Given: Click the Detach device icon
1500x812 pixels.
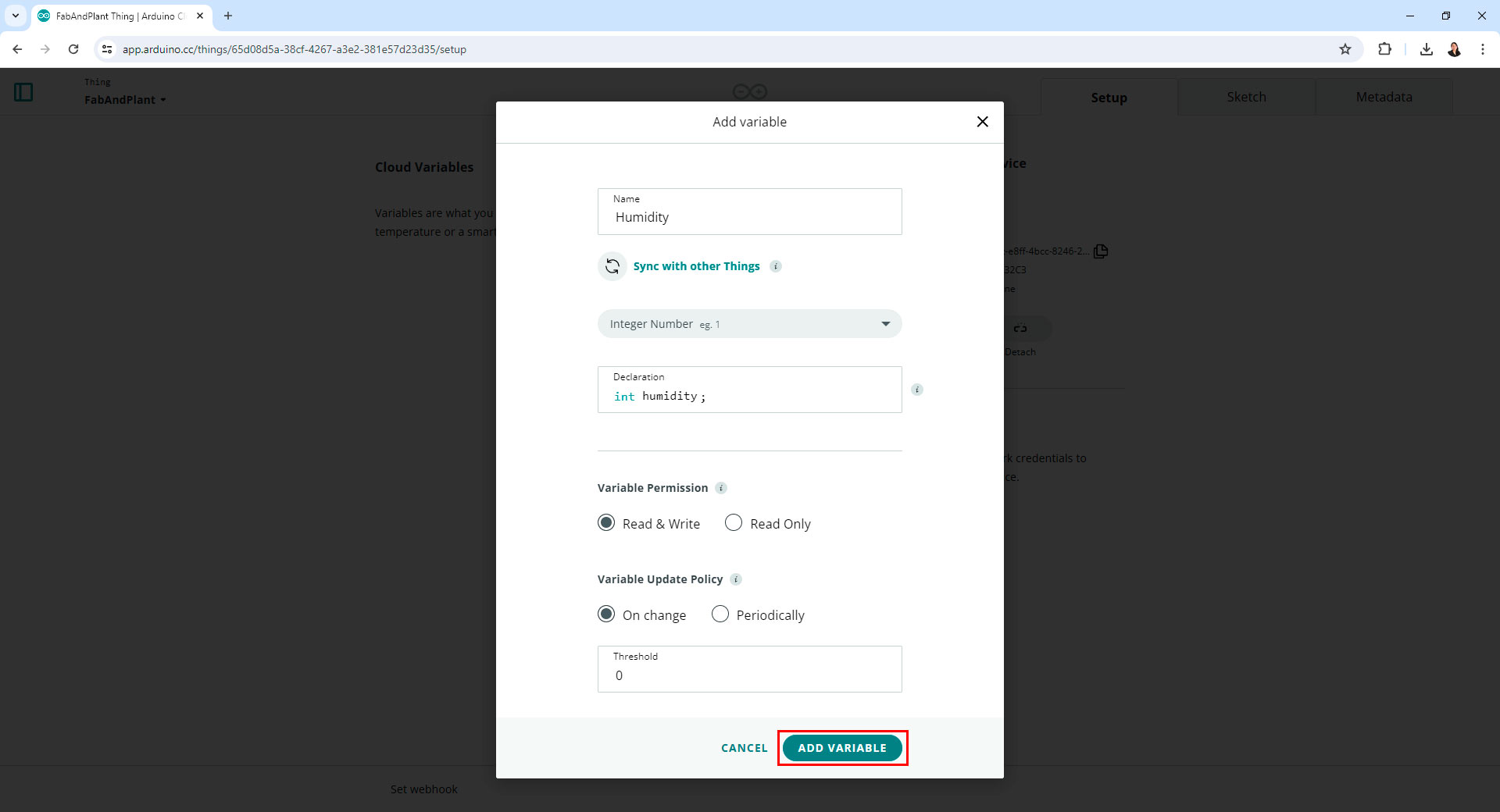Looking at the screenshot, I should coord(1020,329).
